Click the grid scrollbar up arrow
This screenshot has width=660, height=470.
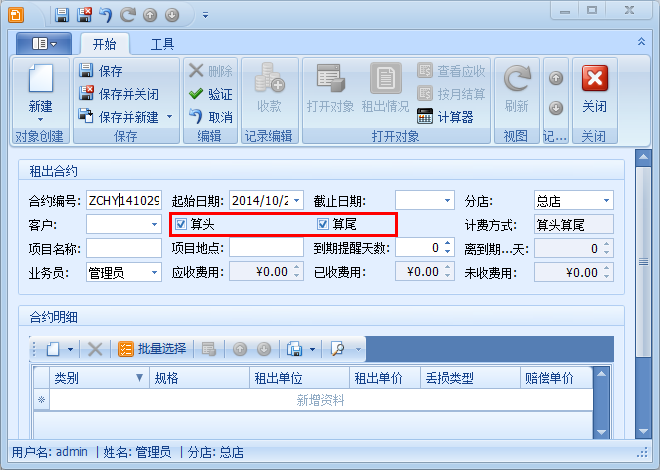click(x=601, y=374)
